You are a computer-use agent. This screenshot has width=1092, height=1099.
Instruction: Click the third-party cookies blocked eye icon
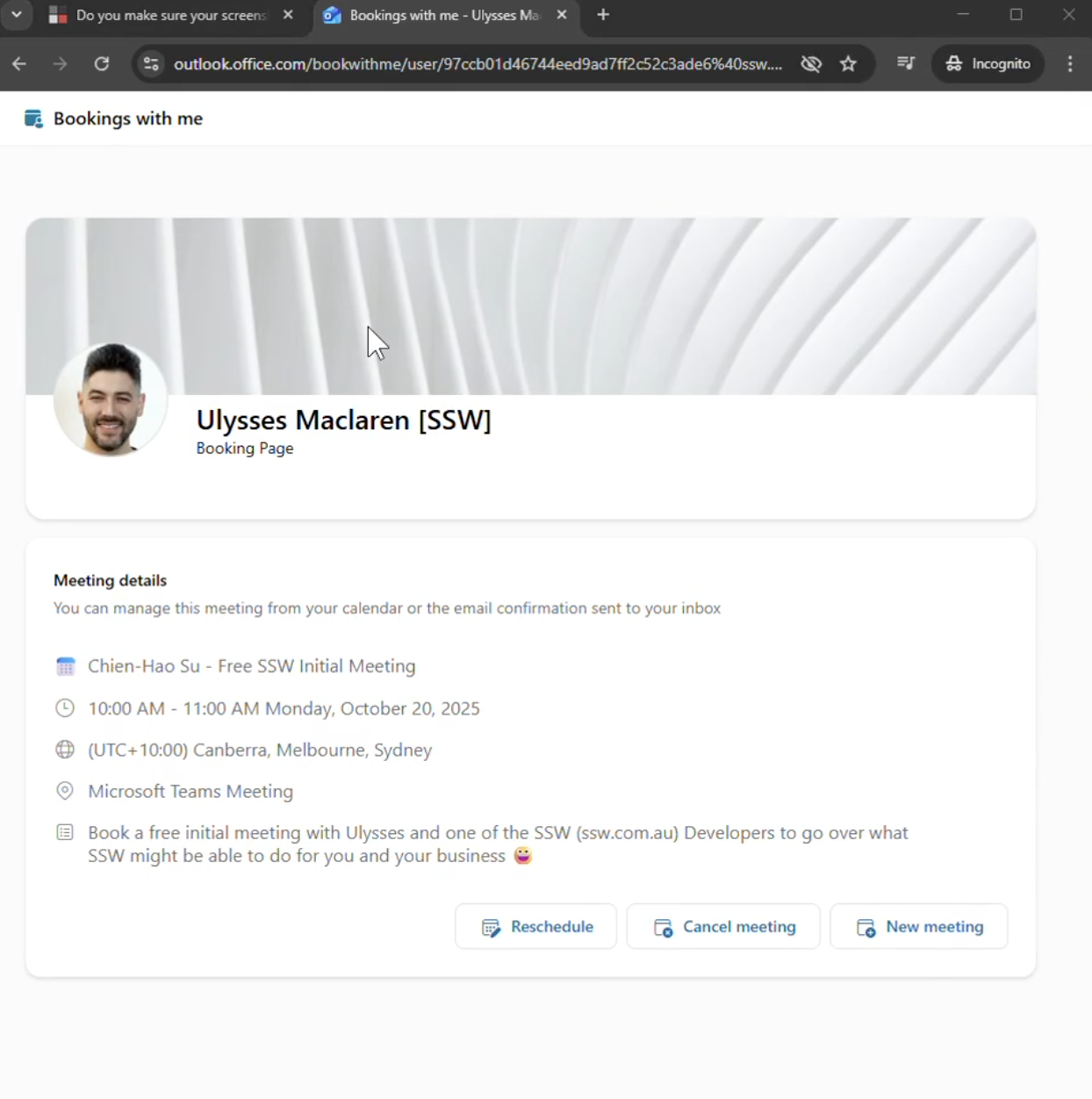[811, 63]
